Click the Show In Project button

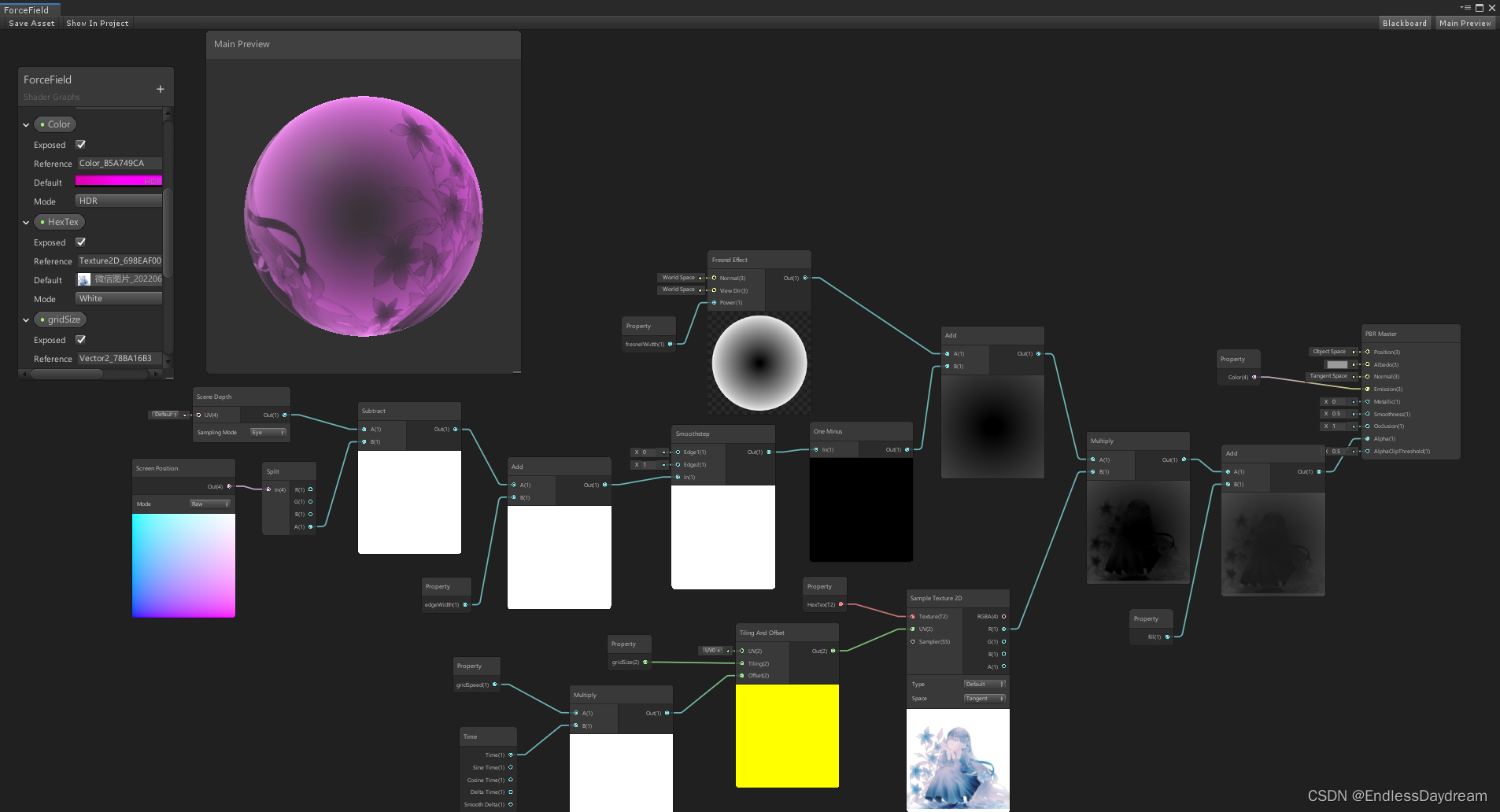pos(97,23)
